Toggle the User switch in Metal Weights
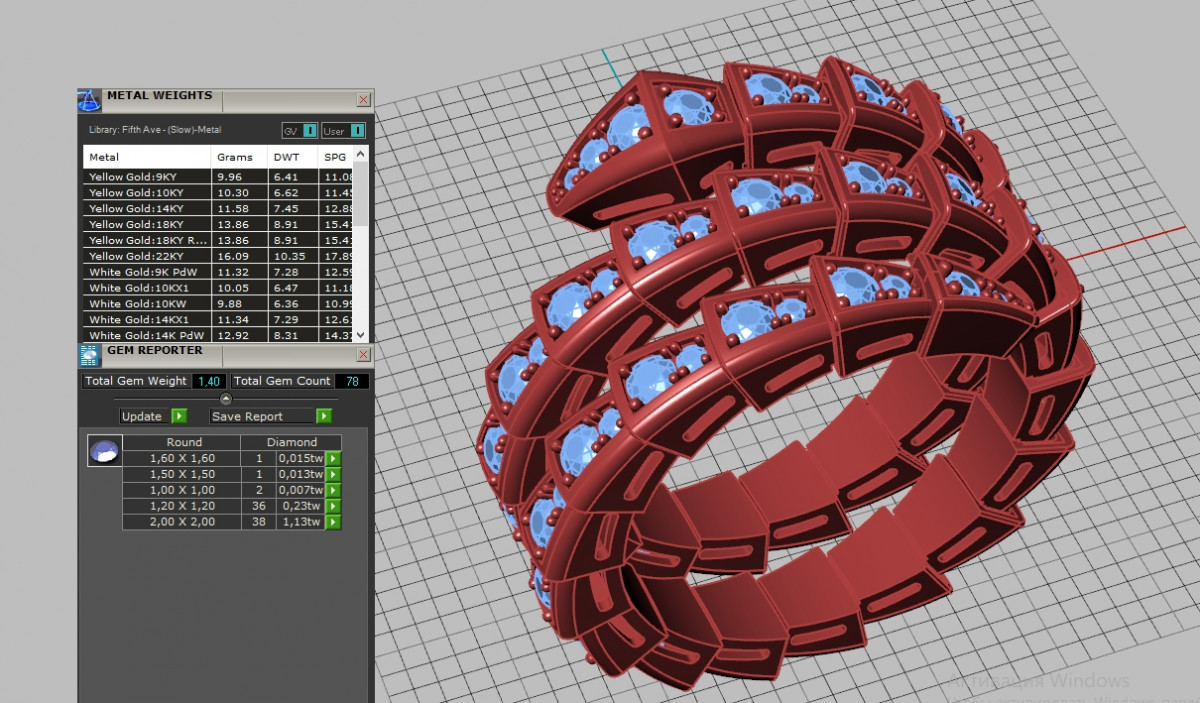The image size is (1200, 703). pos(357,131)
